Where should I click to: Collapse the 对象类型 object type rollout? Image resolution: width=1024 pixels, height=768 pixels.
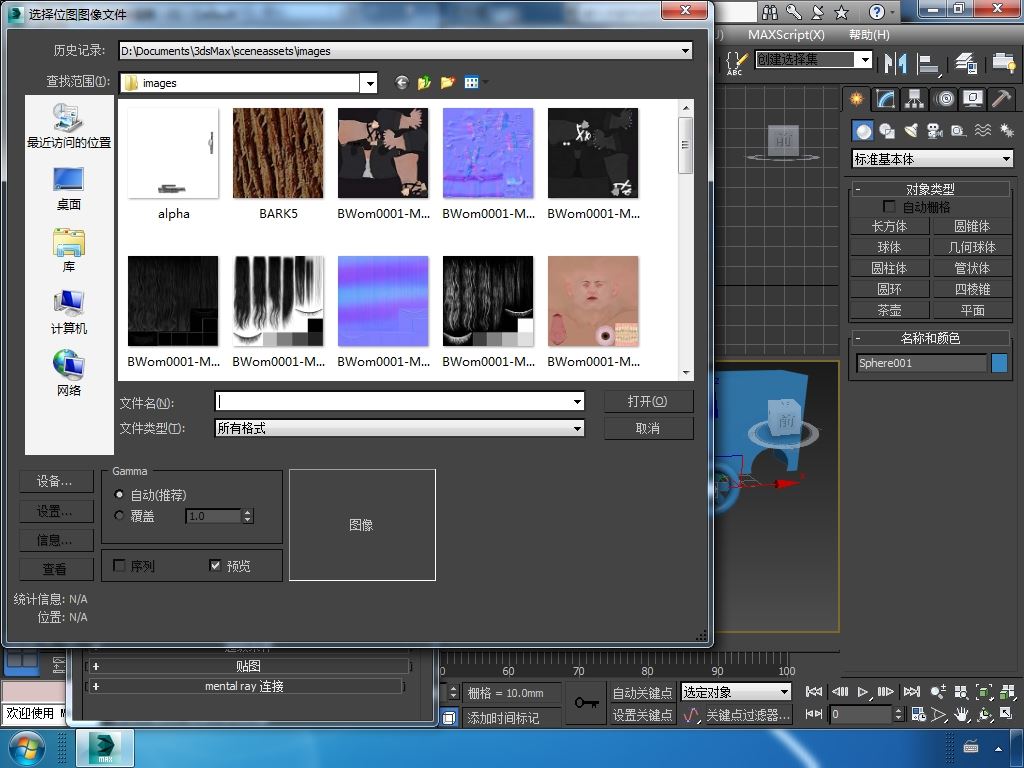point(930,189)
